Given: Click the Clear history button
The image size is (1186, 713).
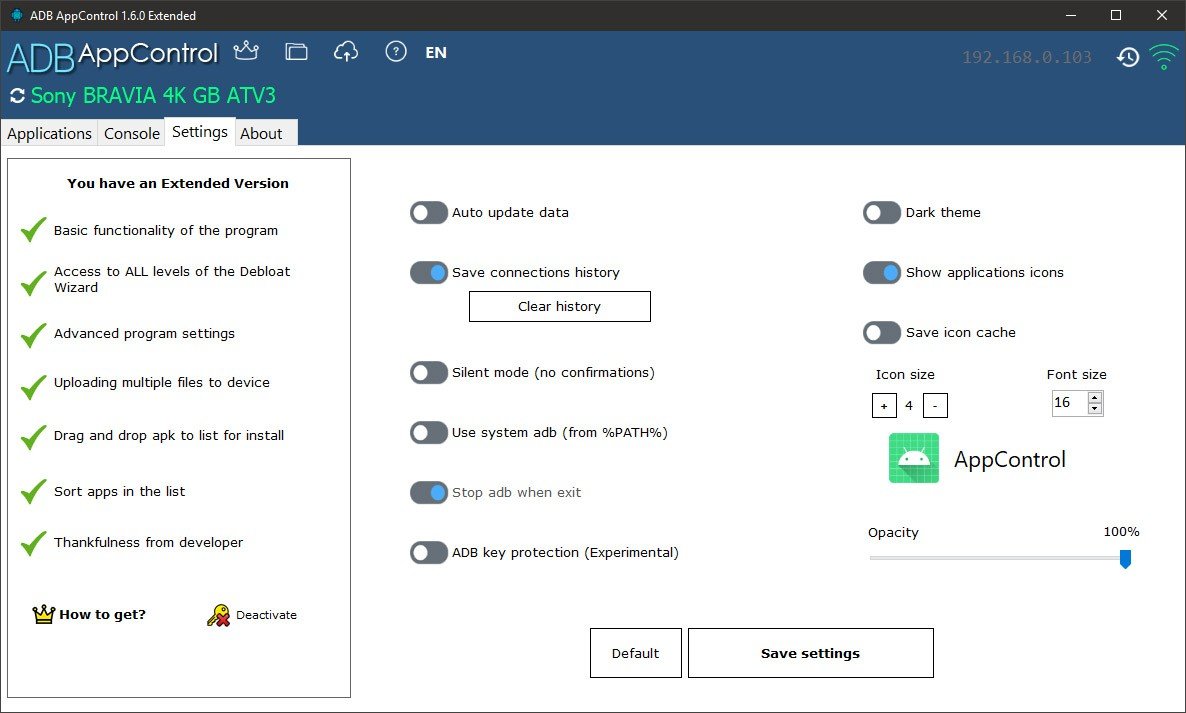Looking at the screenshot, I should [560, 306].
